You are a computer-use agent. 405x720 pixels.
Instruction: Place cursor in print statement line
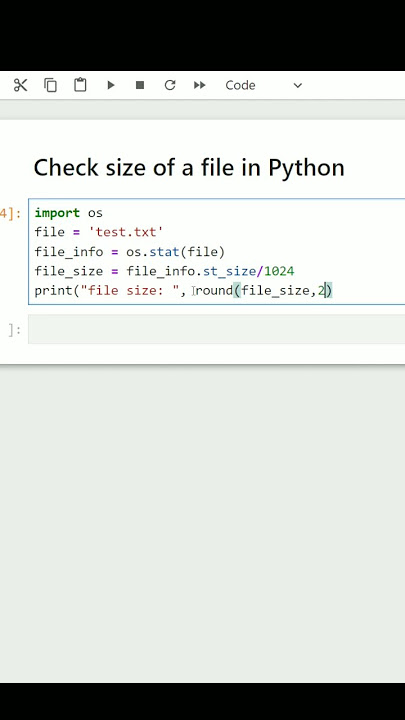tap(183, 291)
